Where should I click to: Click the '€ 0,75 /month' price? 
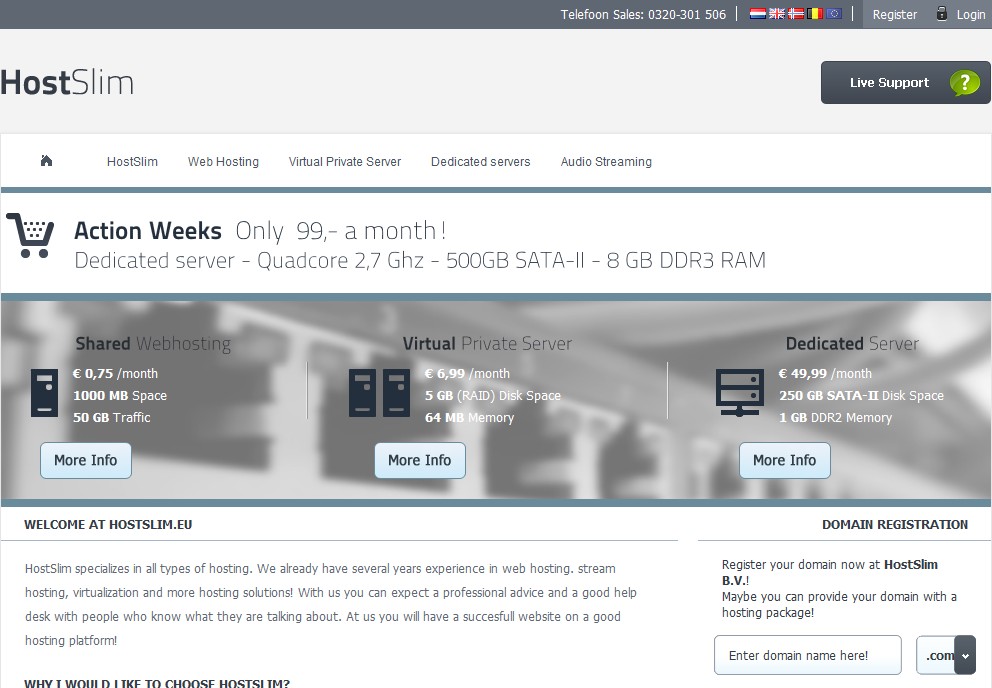(x=115, y=373)
